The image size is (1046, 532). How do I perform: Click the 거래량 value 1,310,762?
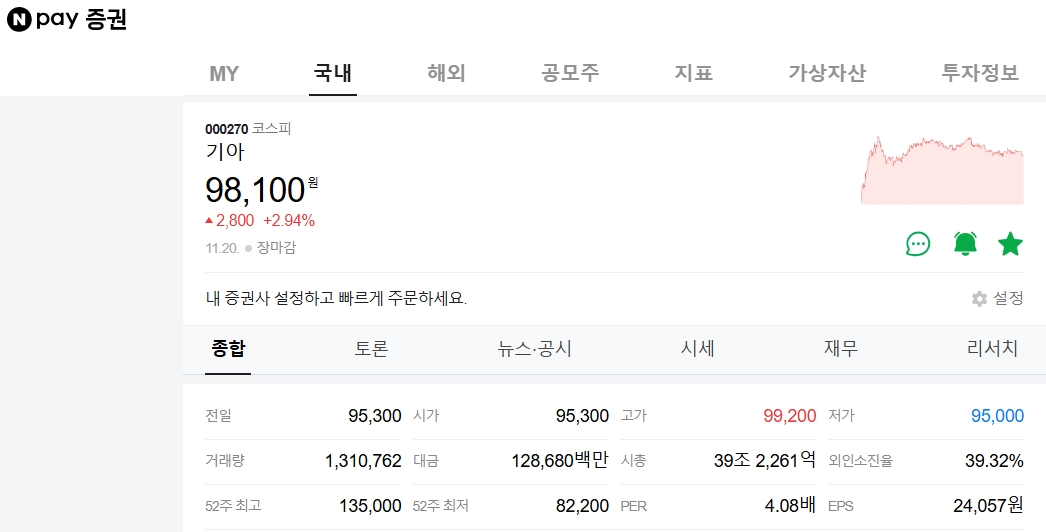click(x=364, y=461)
